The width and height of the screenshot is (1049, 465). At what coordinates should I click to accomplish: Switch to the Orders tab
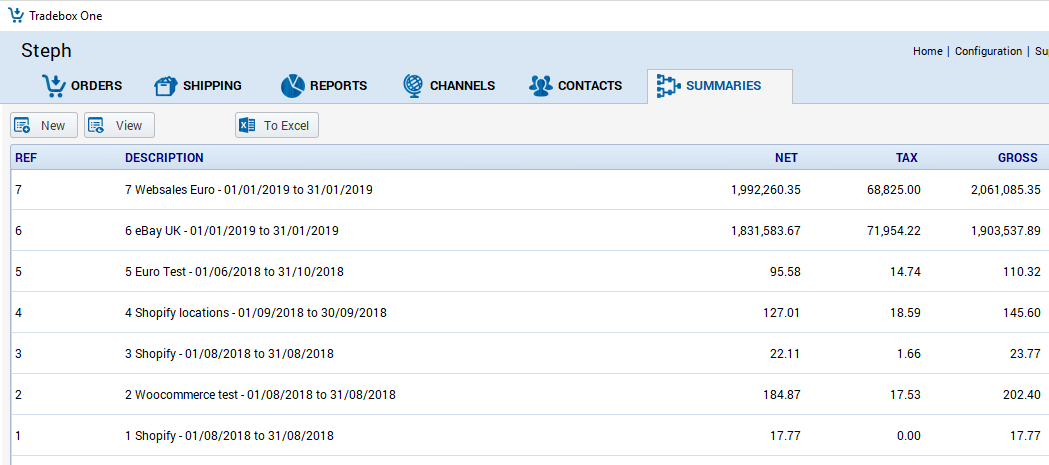[96, 86]
